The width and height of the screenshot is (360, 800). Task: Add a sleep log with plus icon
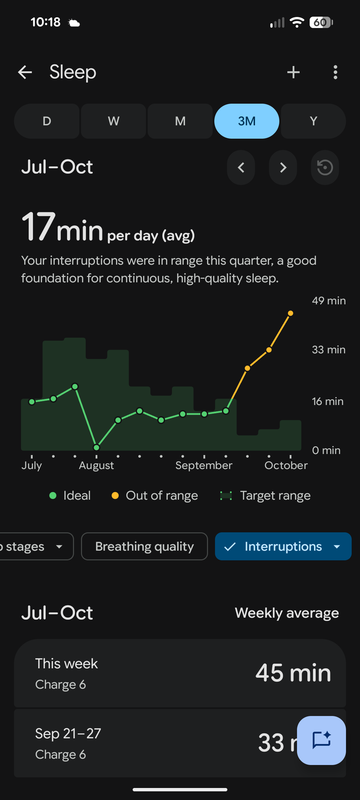click(293, 72)
